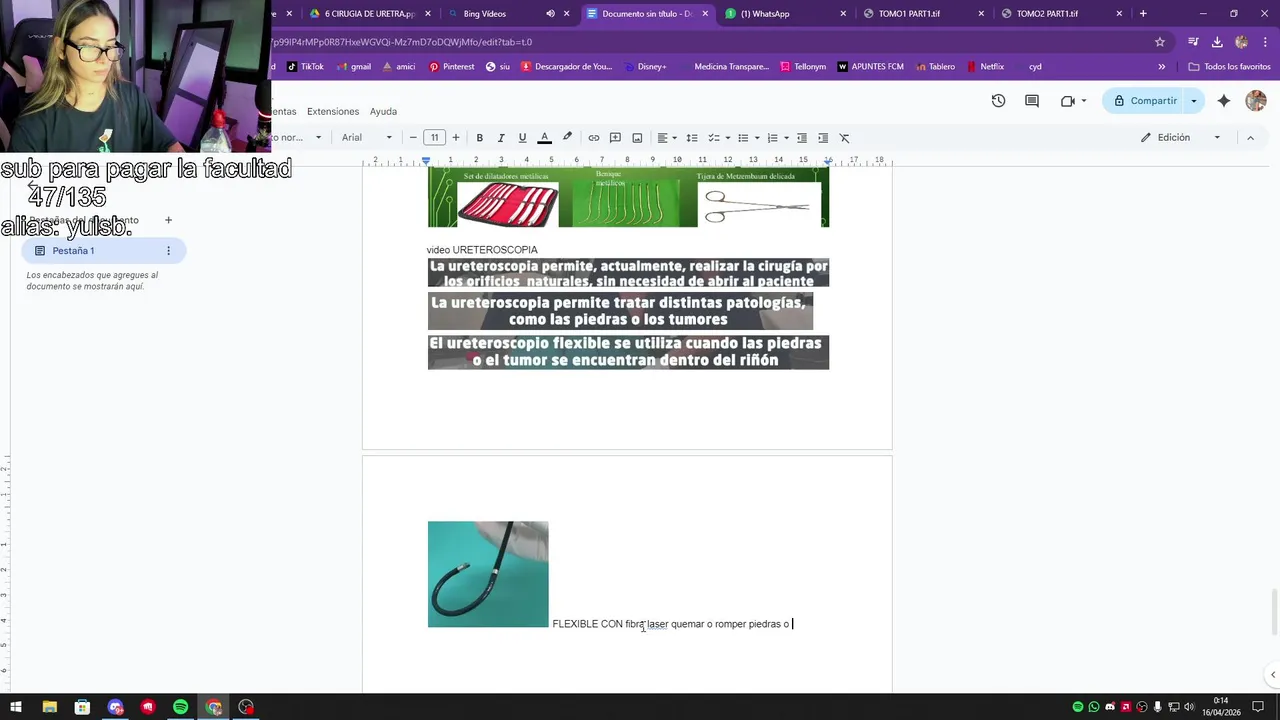Expand the numbered list style arrow
This screenshot has width=1280, height=720.
coord(787,138)
